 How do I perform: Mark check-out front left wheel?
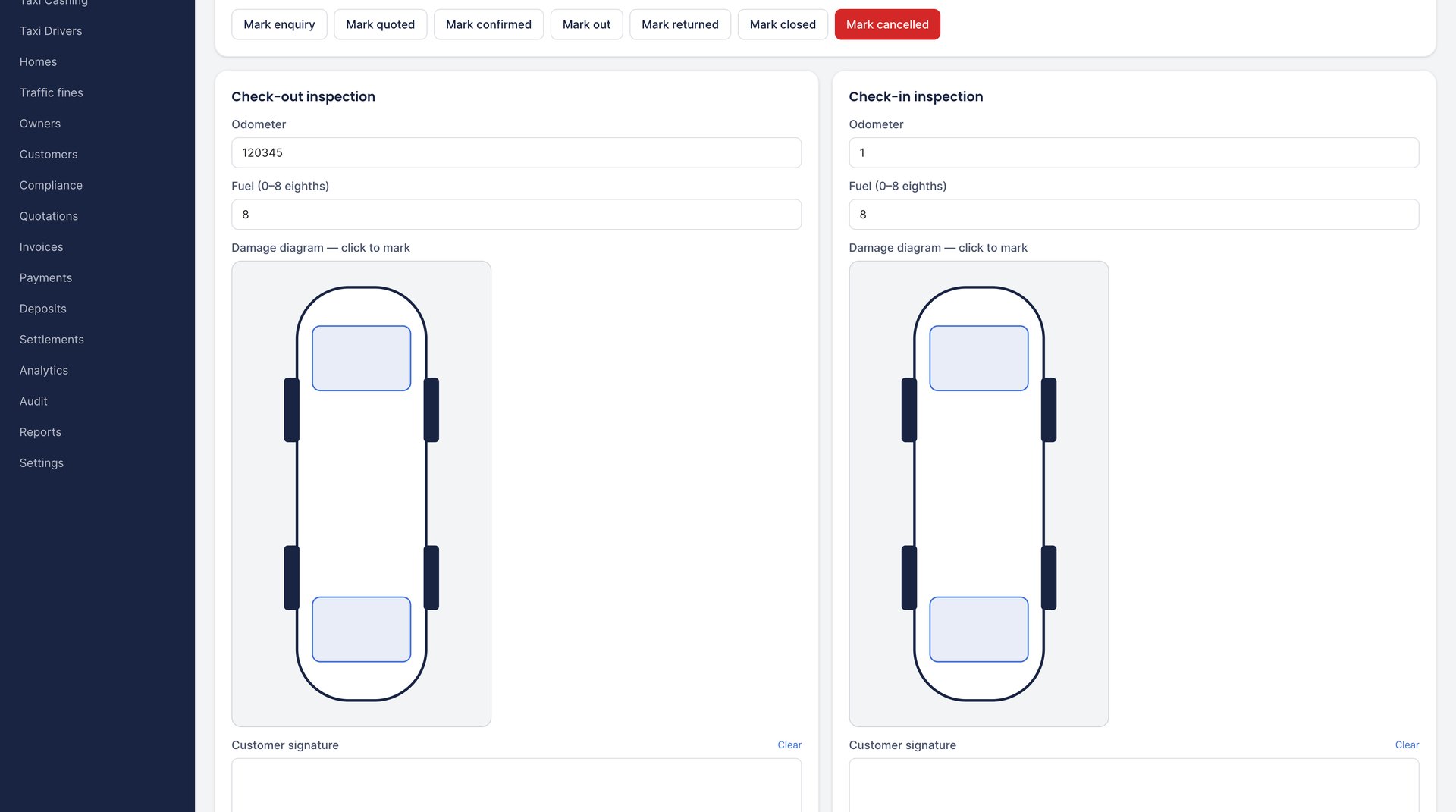click(292, 410)
